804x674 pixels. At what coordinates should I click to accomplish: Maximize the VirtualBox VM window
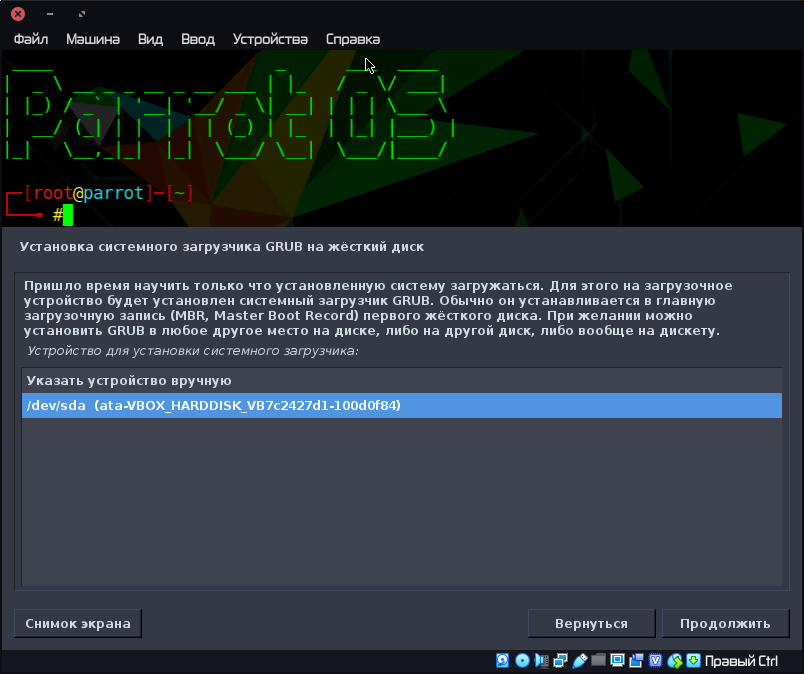(82, 14)
